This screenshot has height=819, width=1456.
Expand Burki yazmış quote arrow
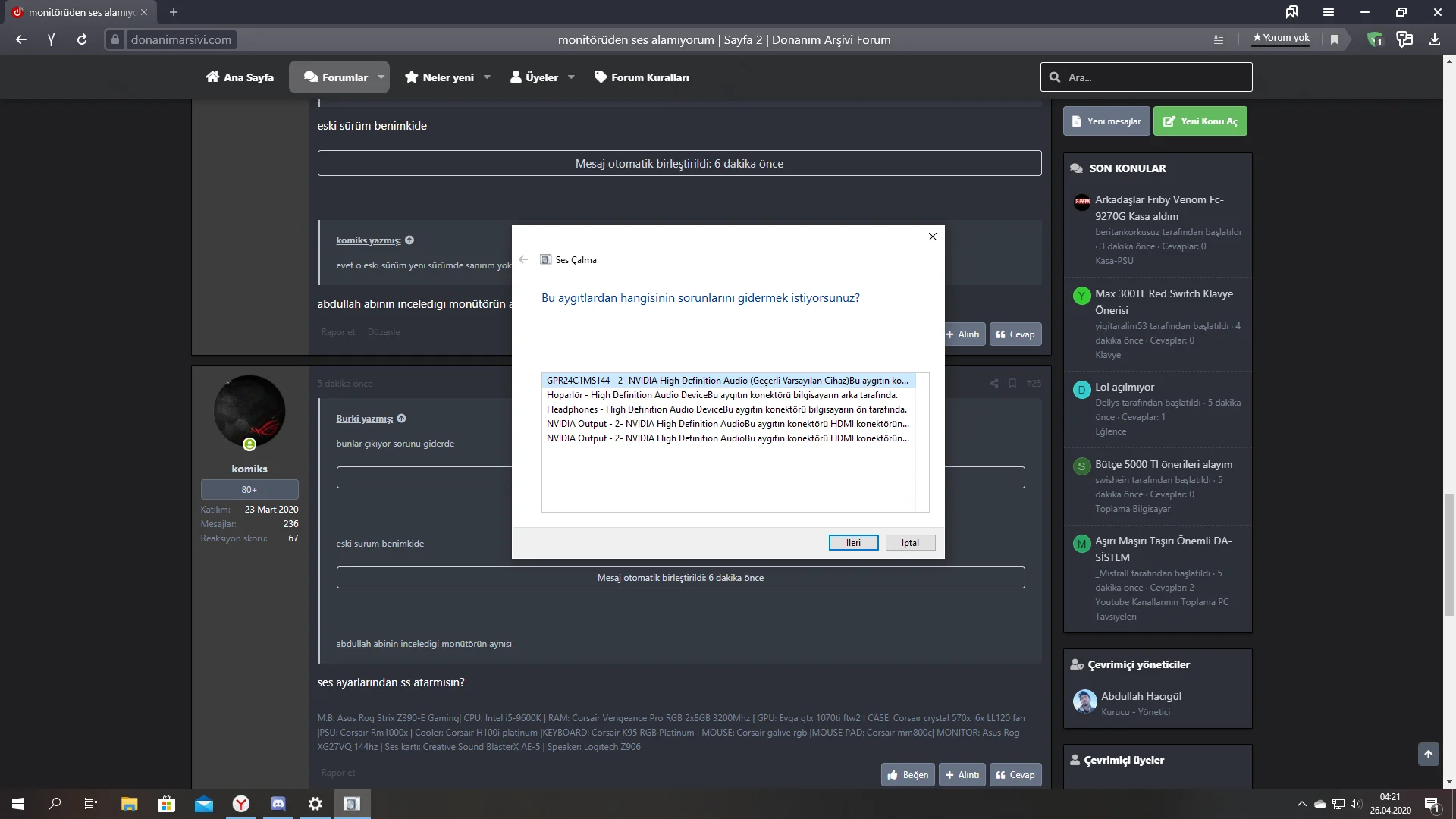(x=401, y=419)
